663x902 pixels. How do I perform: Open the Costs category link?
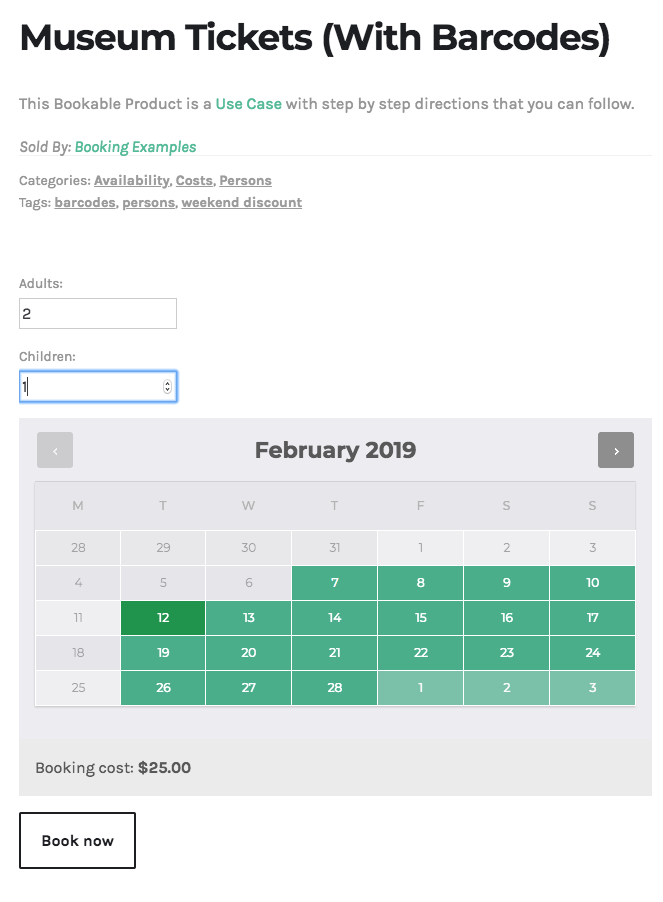[194, 181]
